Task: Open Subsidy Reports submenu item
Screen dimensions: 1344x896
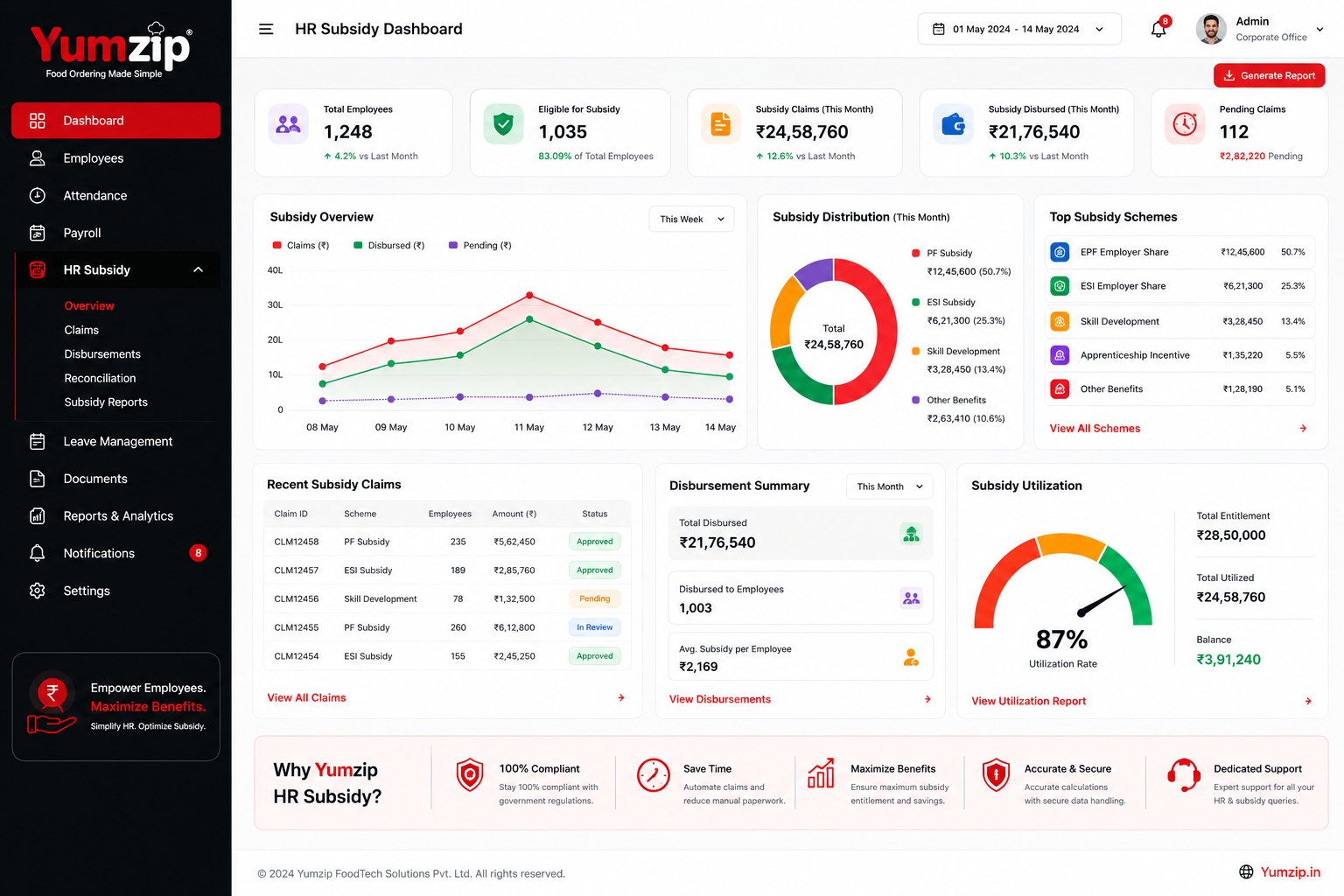Action: [106, 402]
